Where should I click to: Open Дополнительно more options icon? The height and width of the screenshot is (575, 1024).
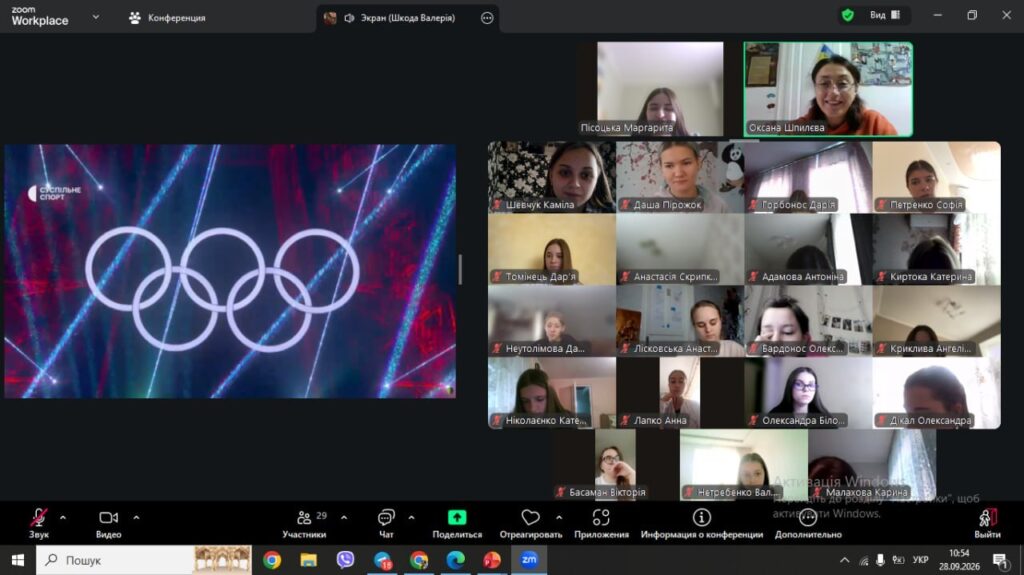click(808, 518)
